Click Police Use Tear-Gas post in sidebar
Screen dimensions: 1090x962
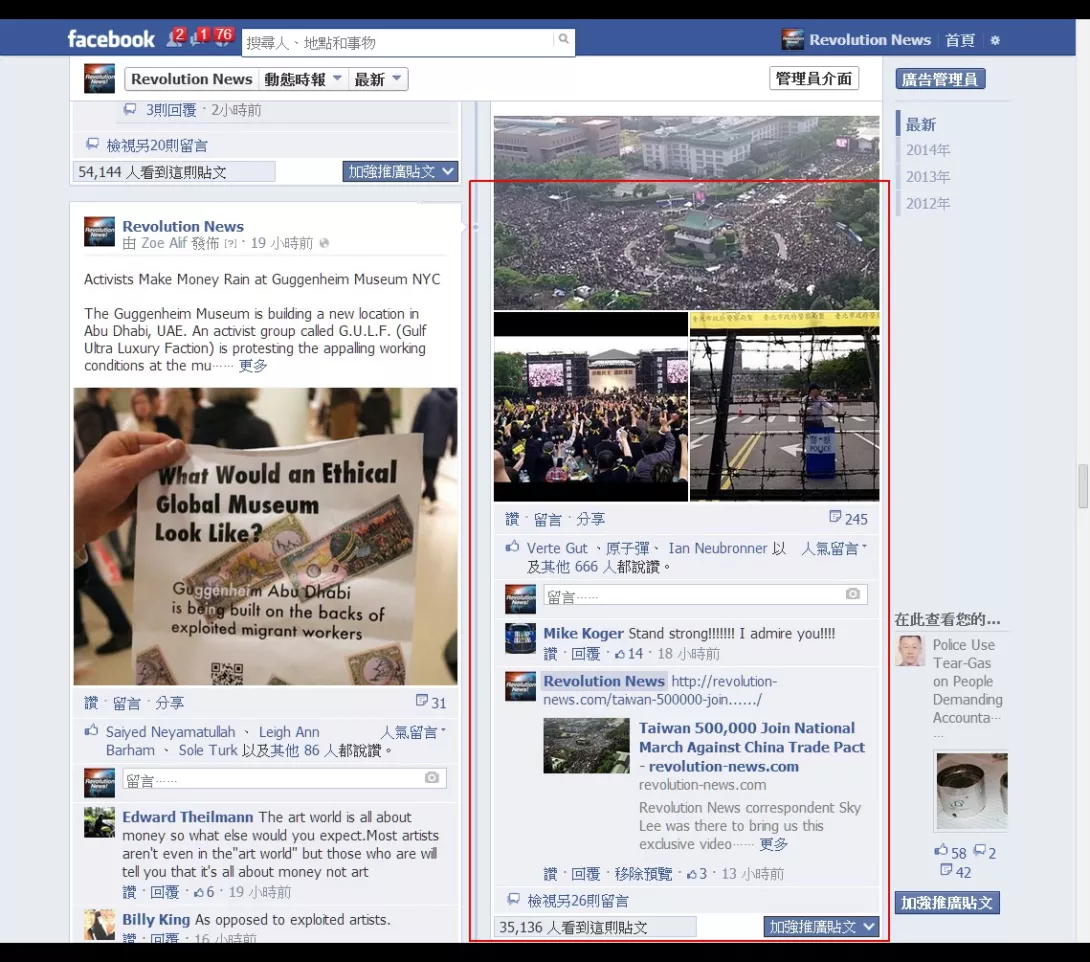coord(967,681)
